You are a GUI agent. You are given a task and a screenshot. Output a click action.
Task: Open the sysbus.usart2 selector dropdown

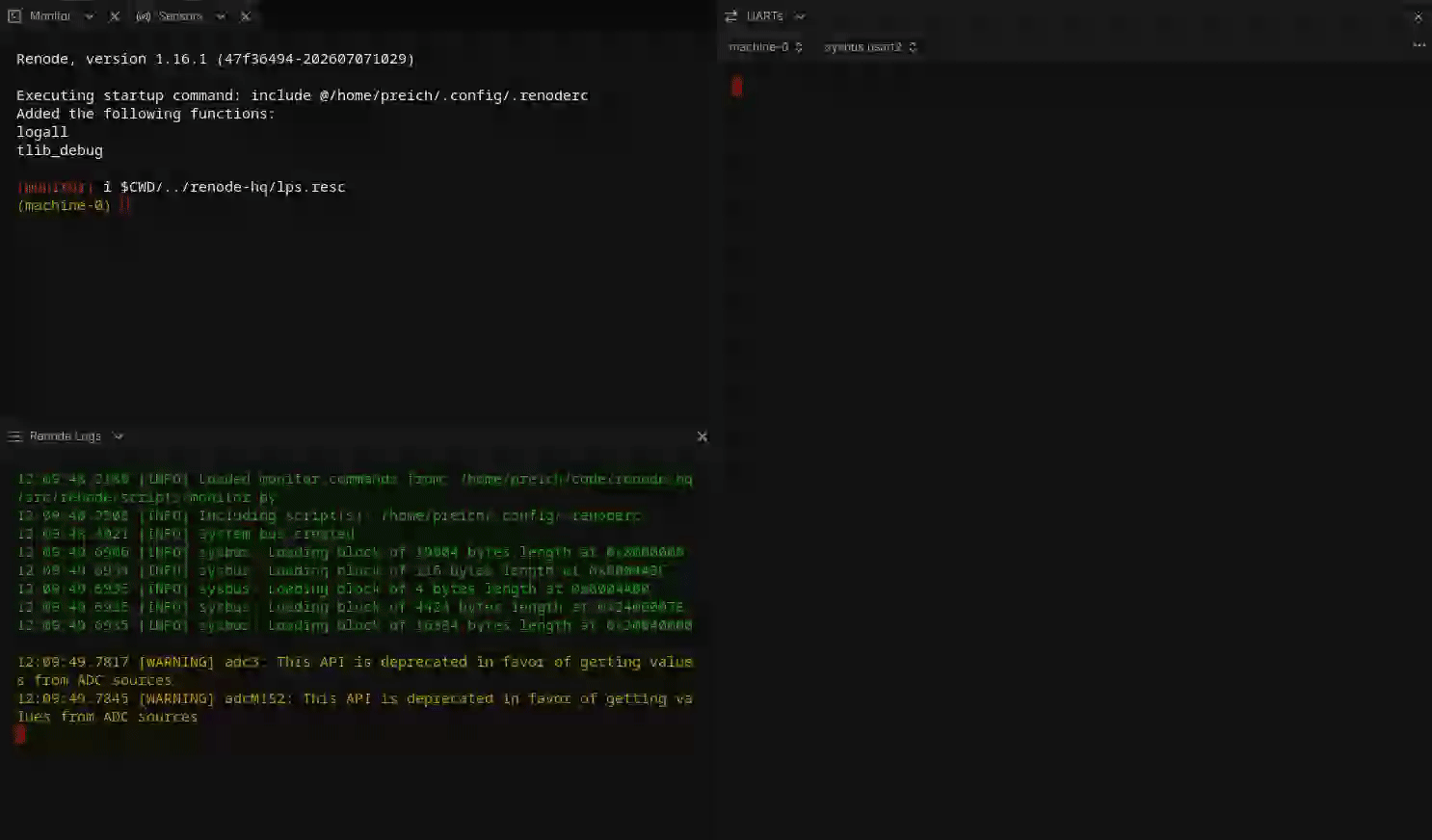(870, 47)
